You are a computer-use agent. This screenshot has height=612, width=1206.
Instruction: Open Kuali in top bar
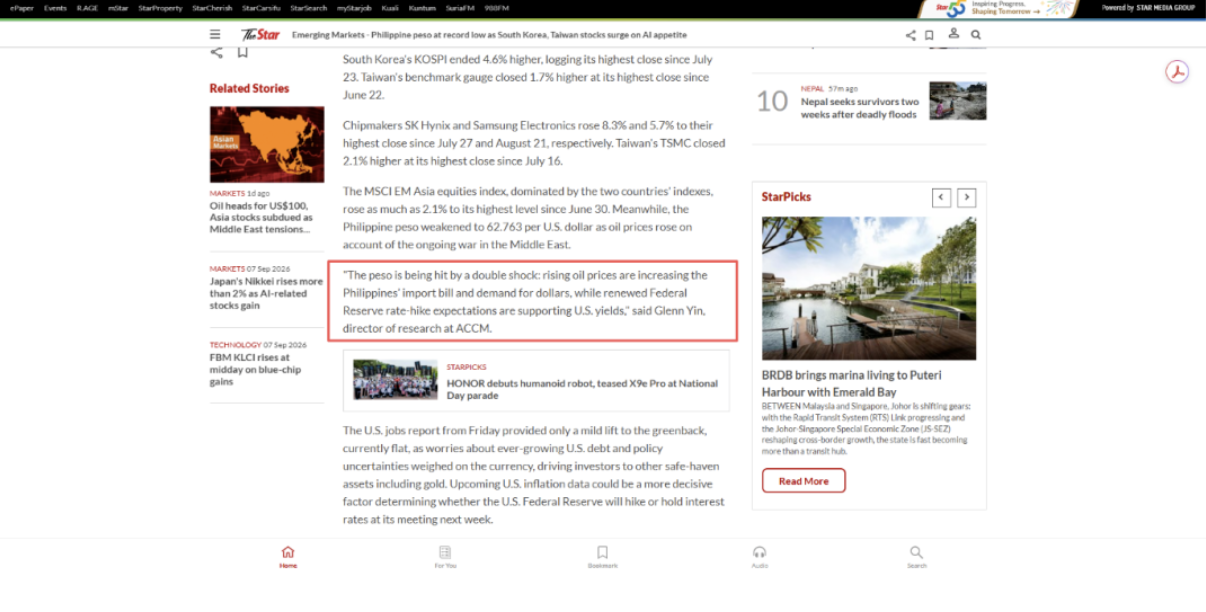click(390, 8)
